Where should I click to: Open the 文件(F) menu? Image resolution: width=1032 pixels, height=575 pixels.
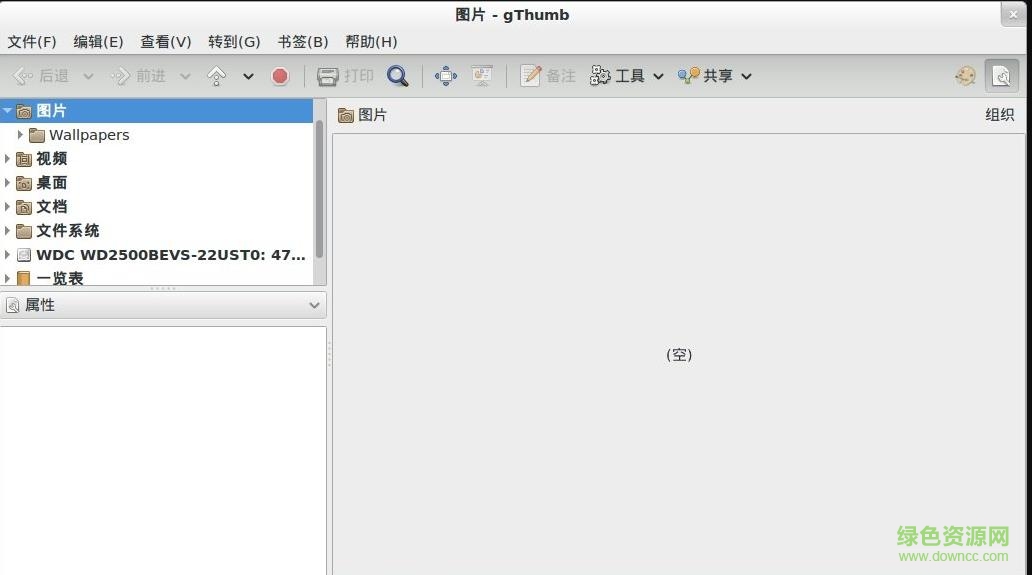(32, 42)
